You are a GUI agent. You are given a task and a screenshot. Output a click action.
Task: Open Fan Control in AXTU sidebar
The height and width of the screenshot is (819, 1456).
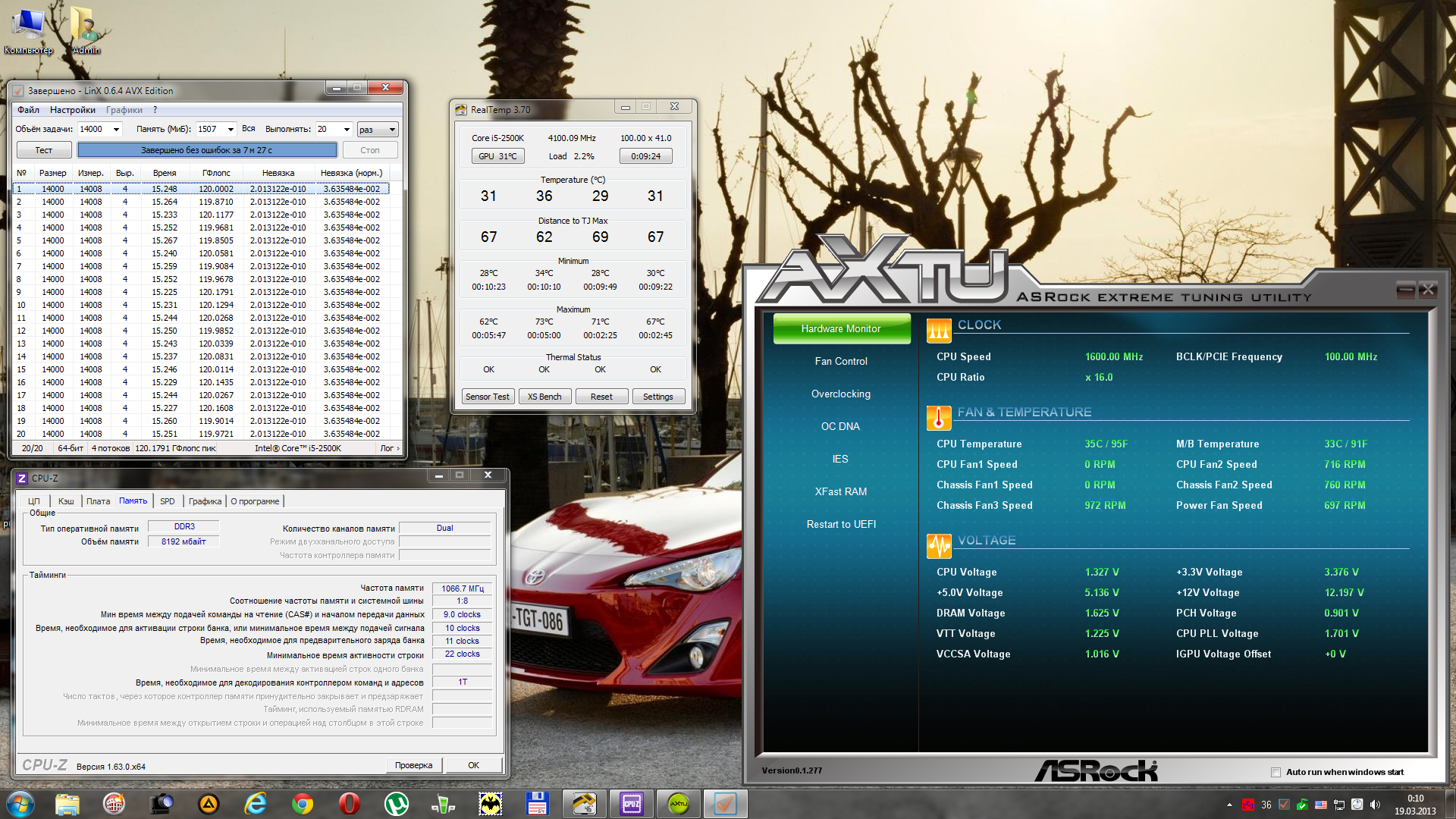pos(841,361)
